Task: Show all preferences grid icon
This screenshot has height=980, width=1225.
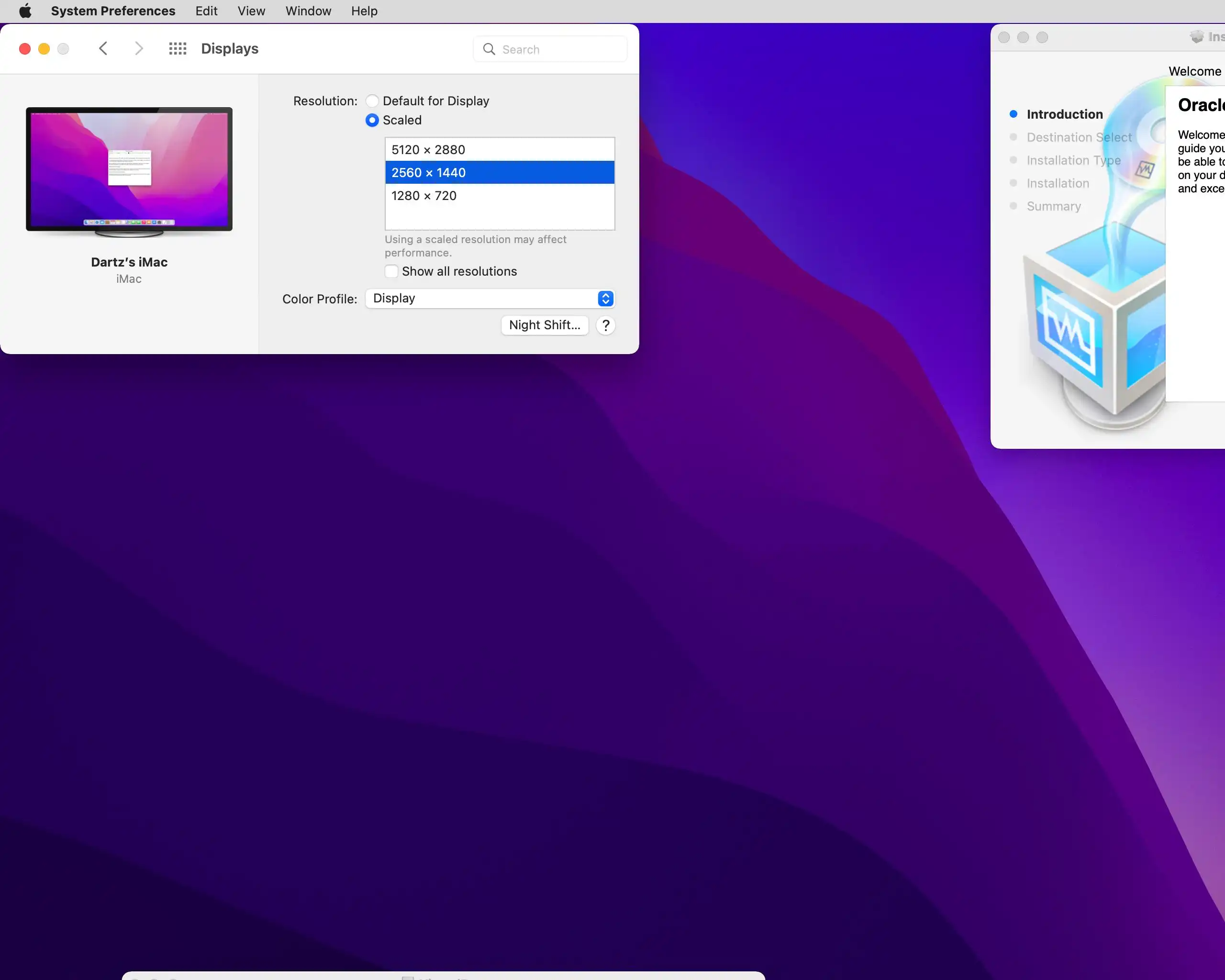Action: coord(178,48)
